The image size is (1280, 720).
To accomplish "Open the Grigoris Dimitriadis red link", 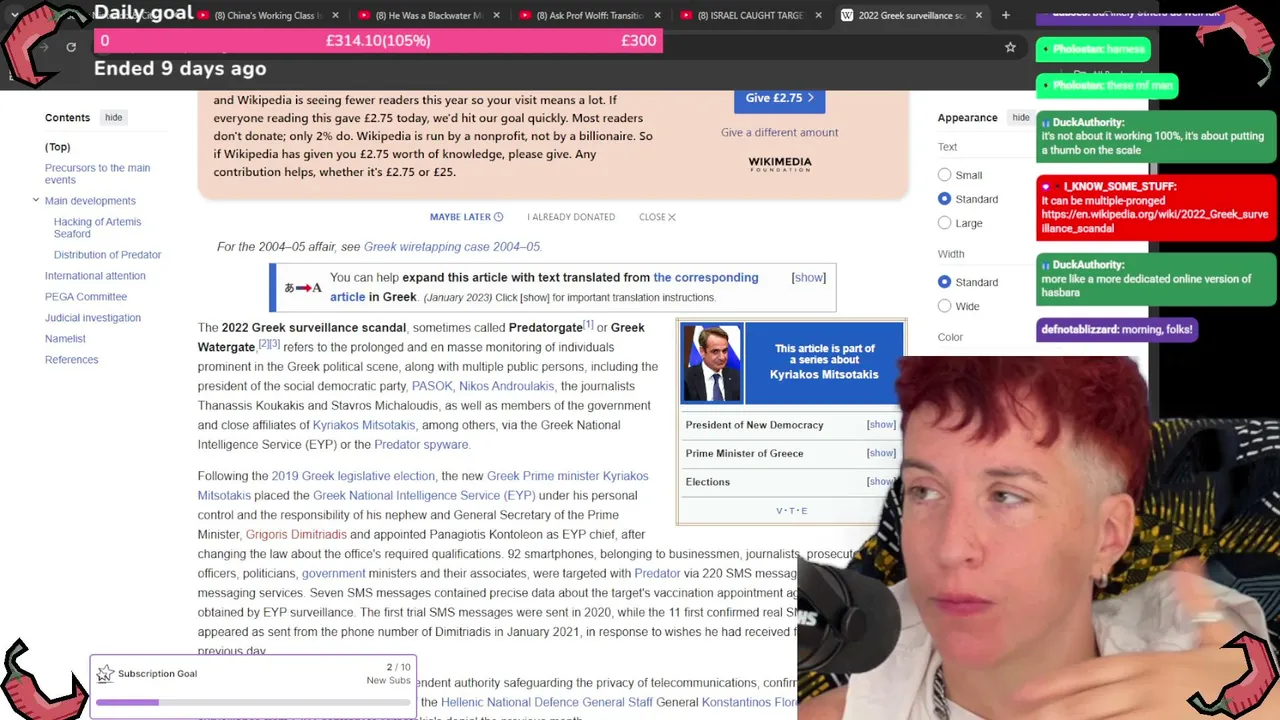I will click(296, 535).
